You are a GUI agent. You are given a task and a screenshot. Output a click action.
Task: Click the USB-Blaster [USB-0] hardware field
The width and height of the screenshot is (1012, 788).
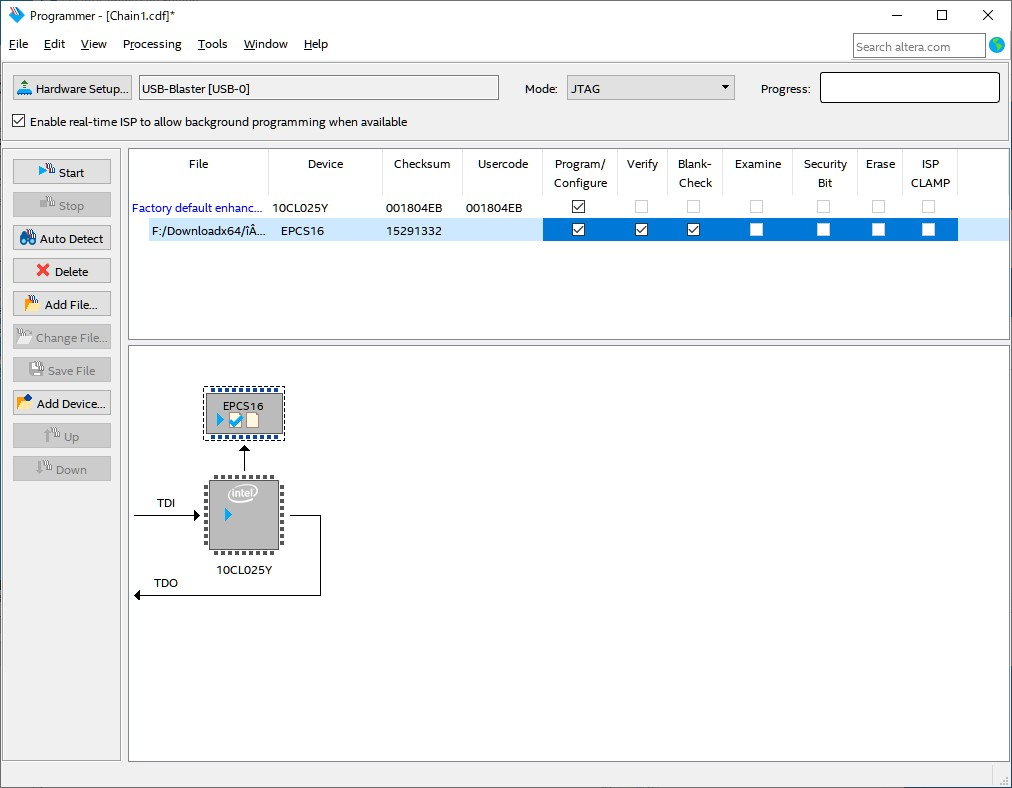(x=319, y=88)
